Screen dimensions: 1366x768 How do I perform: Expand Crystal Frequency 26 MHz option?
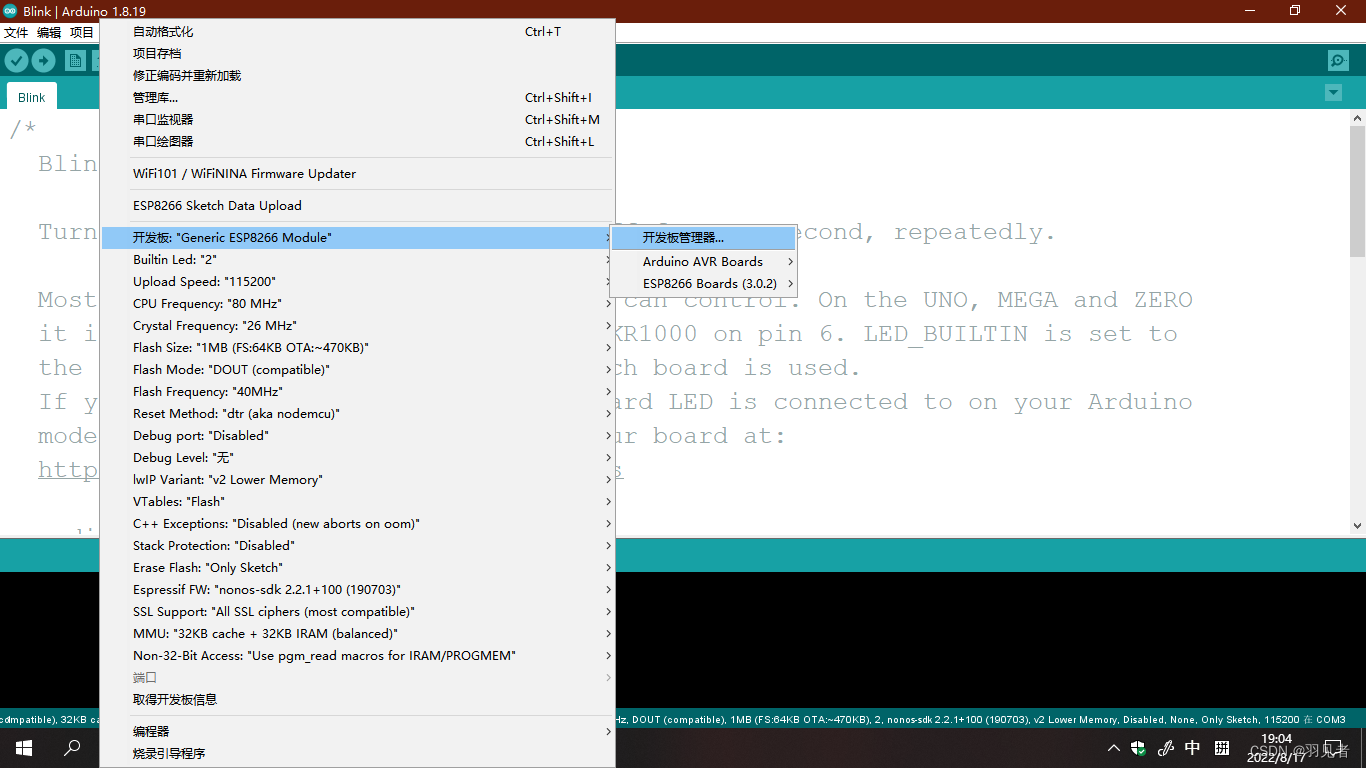point(357,326)
